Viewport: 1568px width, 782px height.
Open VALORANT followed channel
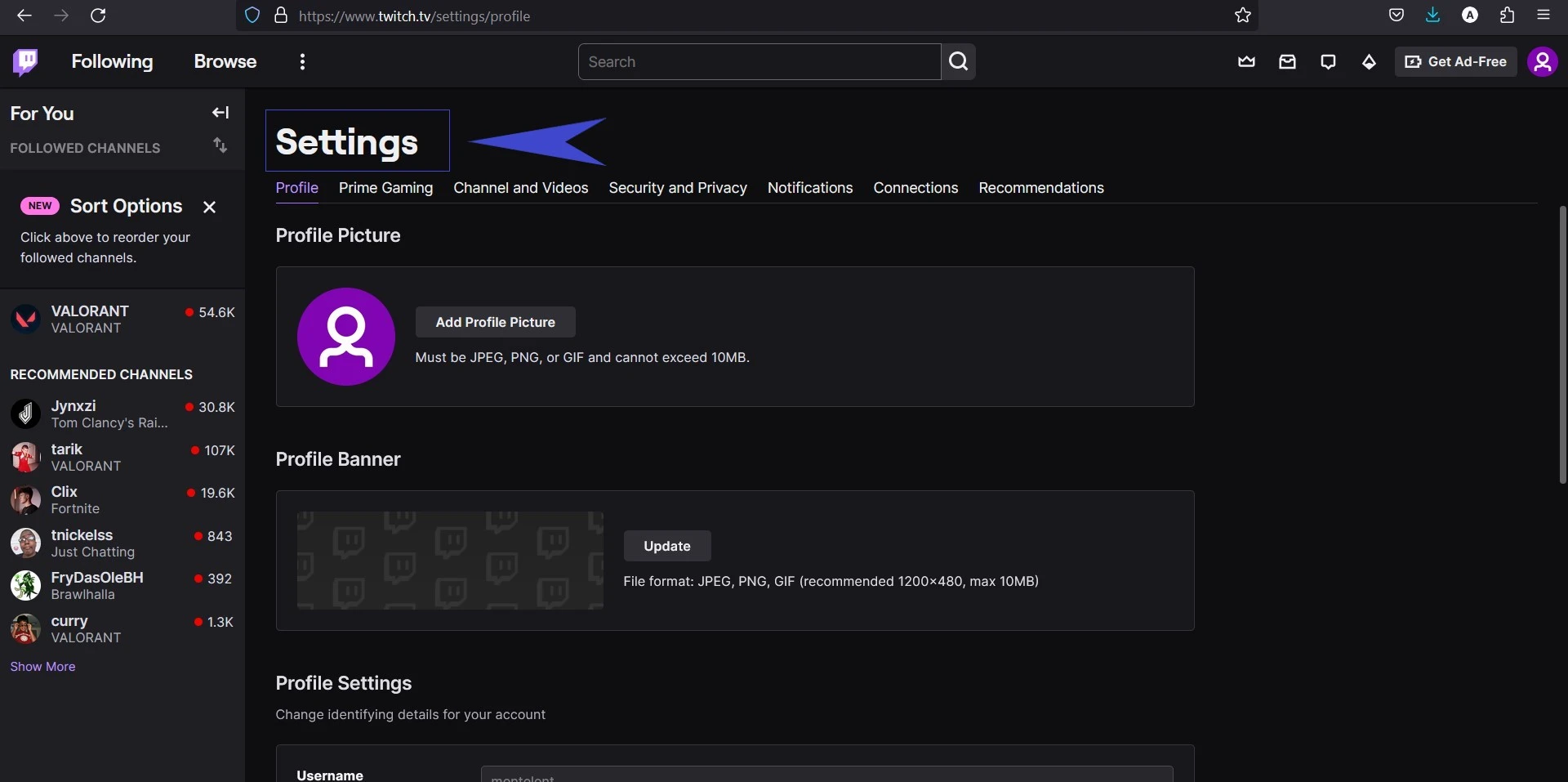click(122, 320)
